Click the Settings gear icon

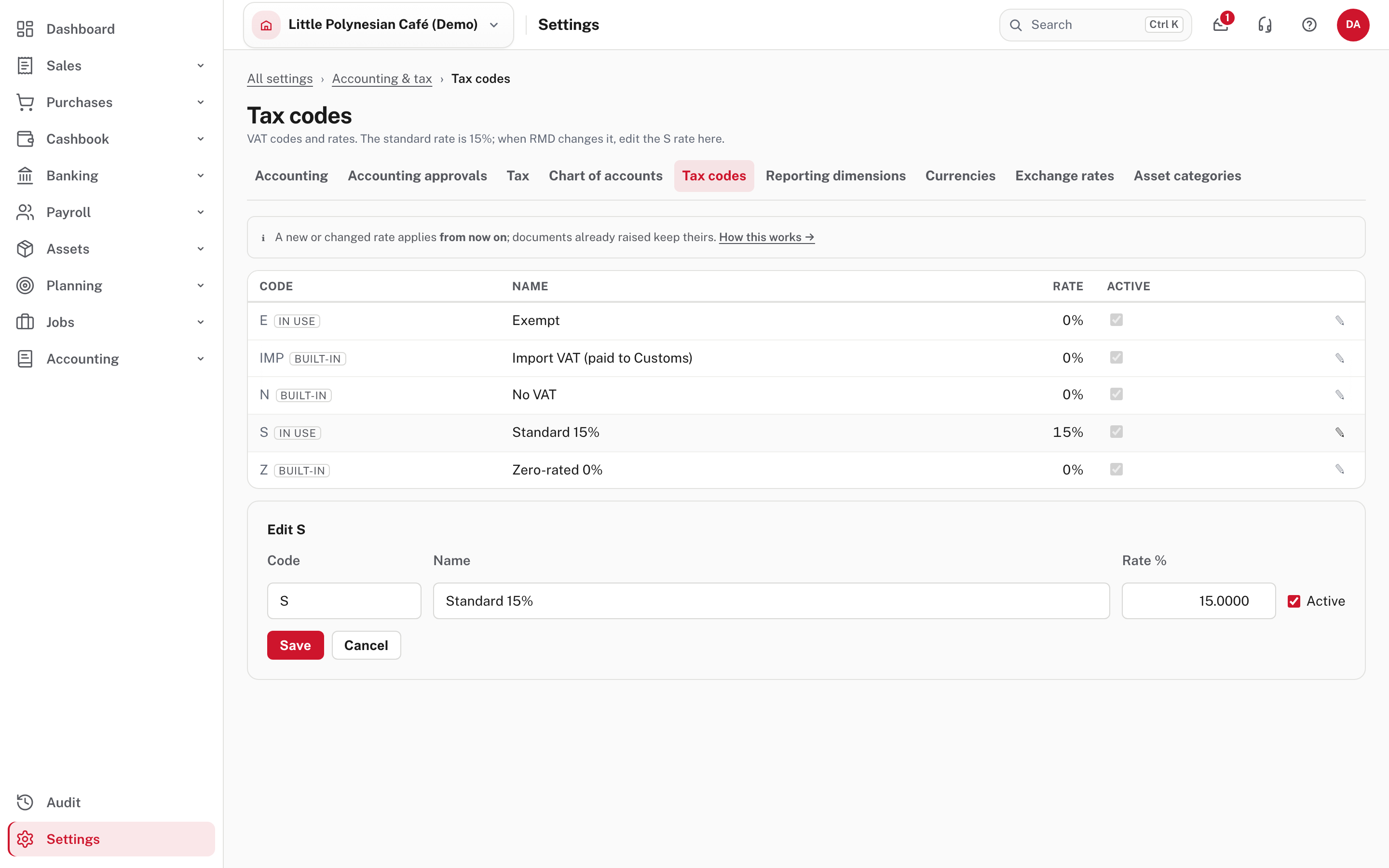click(25, 839)
